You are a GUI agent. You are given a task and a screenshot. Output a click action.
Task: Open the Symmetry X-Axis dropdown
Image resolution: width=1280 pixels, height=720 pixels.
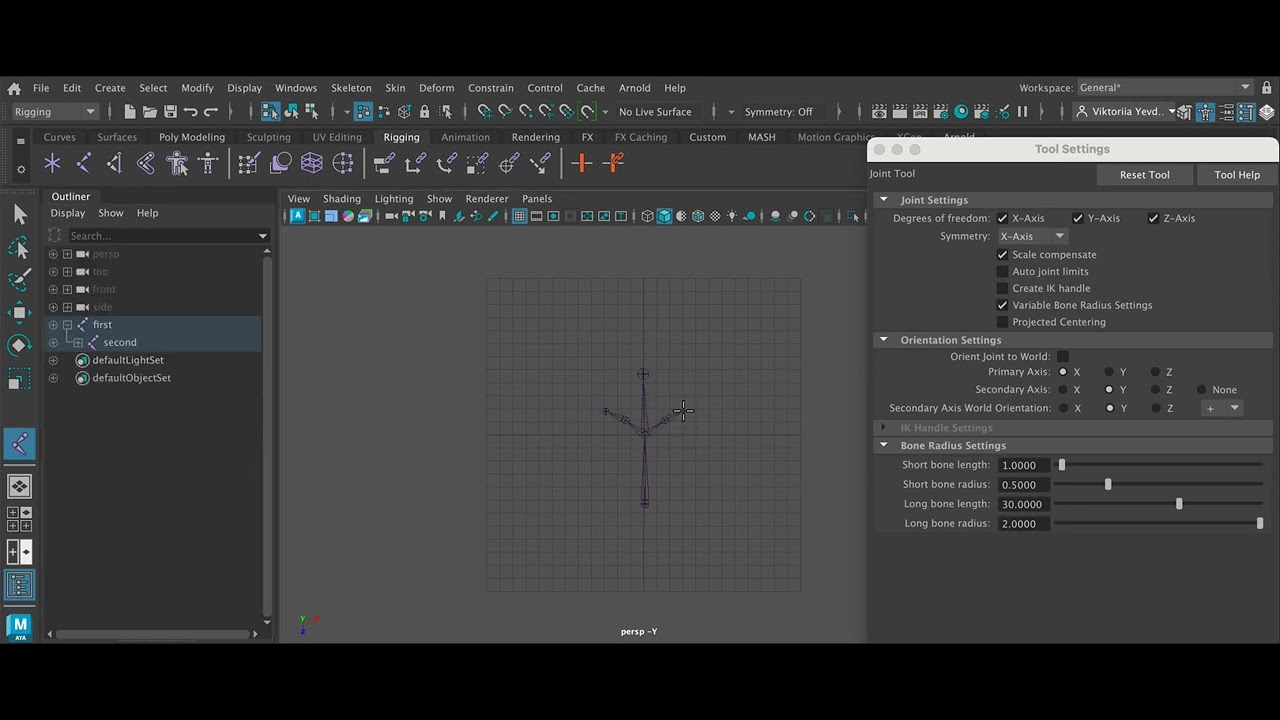coord(1031,236)
